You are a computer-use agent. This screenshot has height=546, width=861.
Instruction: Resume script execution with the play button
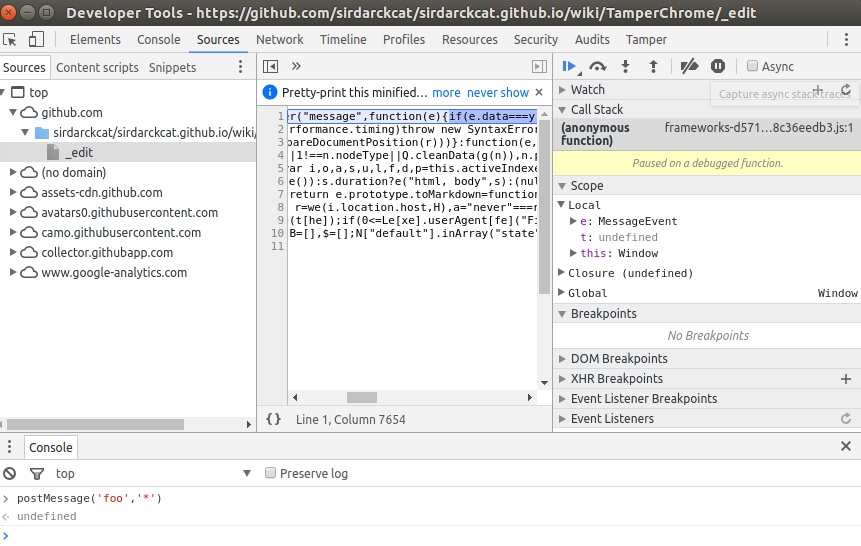tap(569, 66)
